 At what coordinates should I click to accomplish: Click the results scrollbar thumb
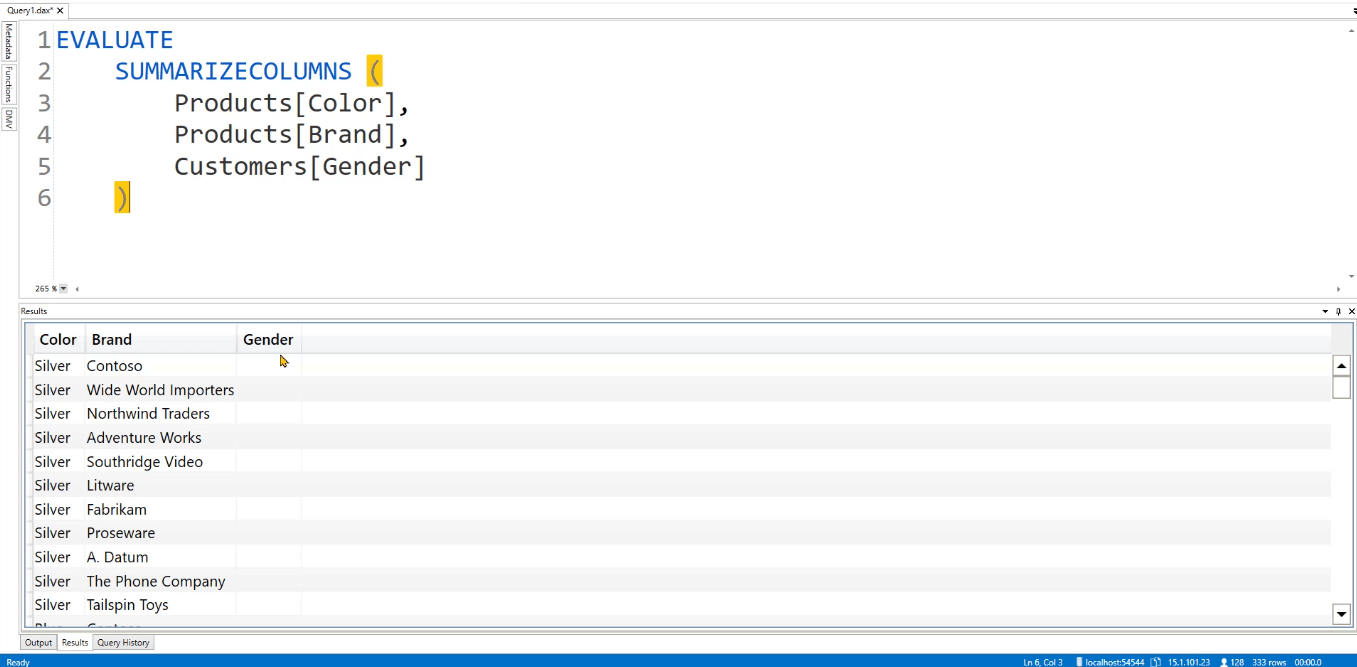tap(1341, 388)
